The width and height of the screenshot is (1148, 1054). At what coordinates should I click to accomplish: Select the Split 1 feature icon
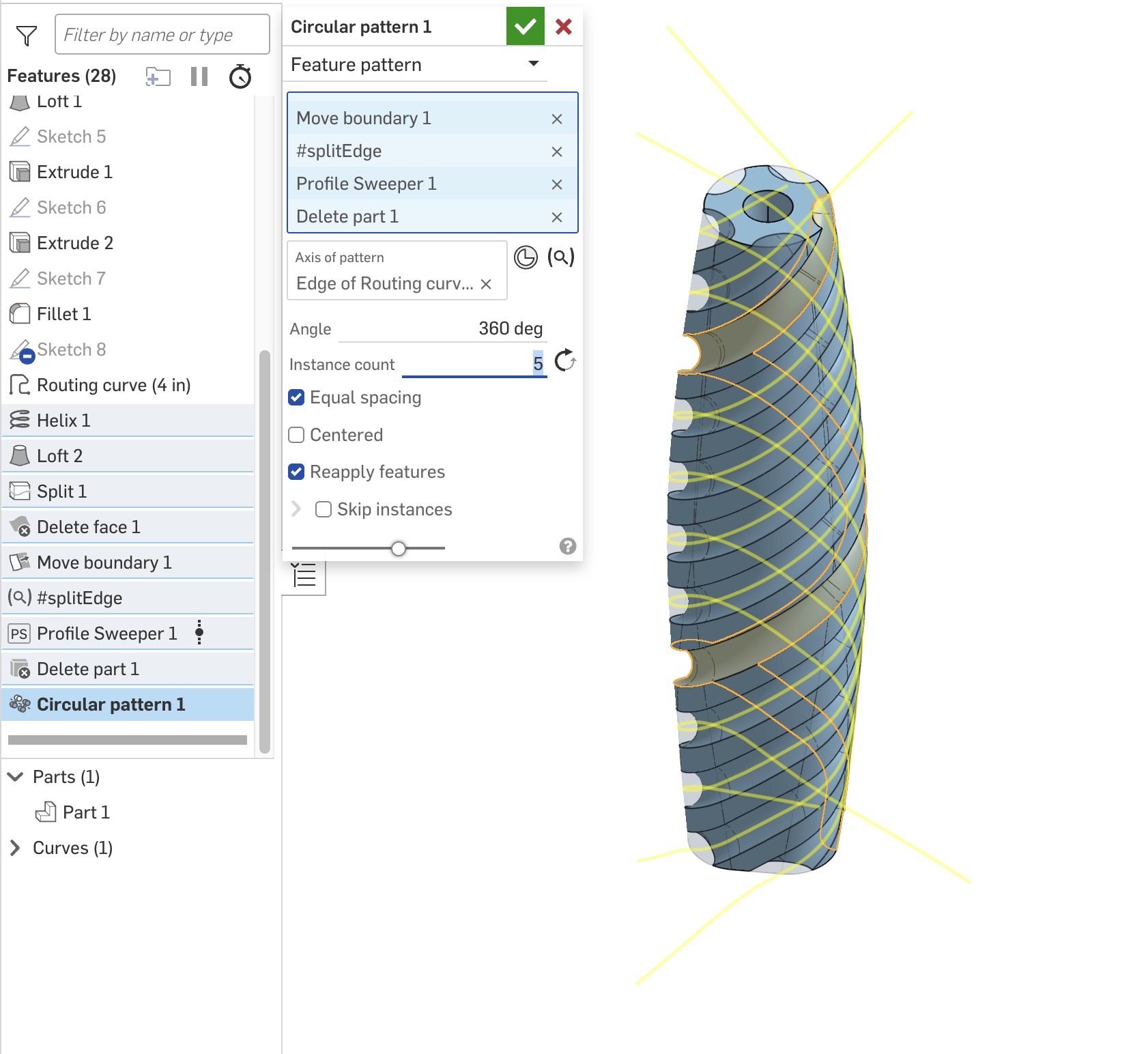[x=20, y=492]
